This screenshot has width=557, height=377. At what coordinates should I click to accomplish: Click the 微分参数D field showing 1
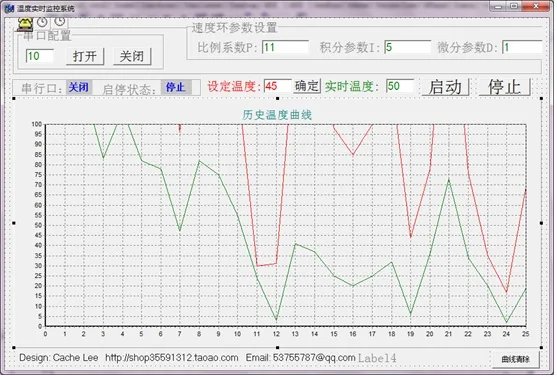[x=522, y=47]
